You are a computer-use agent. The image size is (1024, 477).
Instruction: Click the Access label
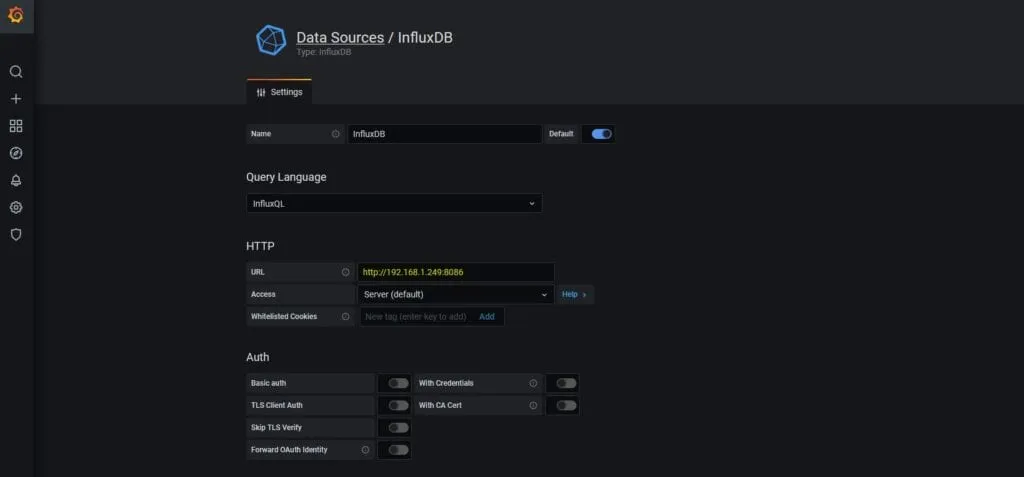263,294
